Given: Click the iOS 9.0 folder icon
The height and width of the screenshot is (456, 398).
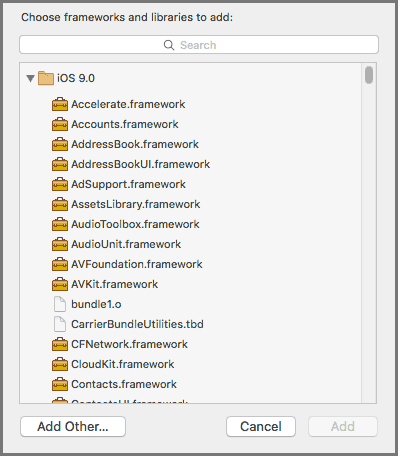Looking at the screenshot, I should click(46, 78).
